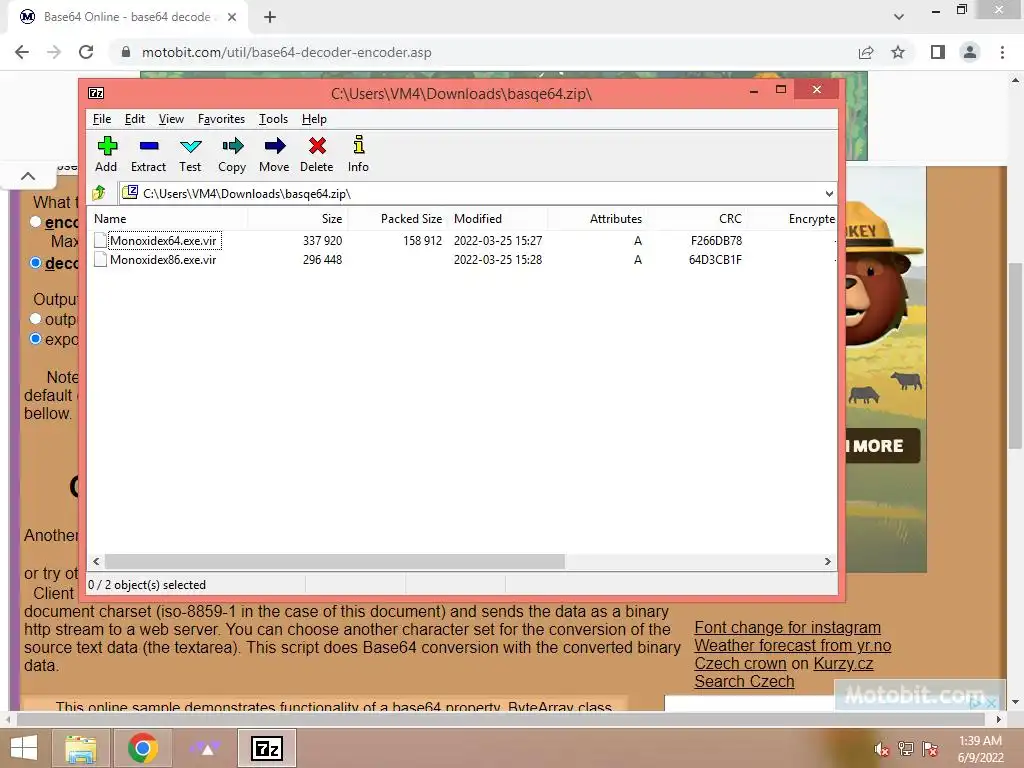This screenshot has height=768, width=1024.
Task: Click the share page icon in Chrome
Action: click(866, 52)
